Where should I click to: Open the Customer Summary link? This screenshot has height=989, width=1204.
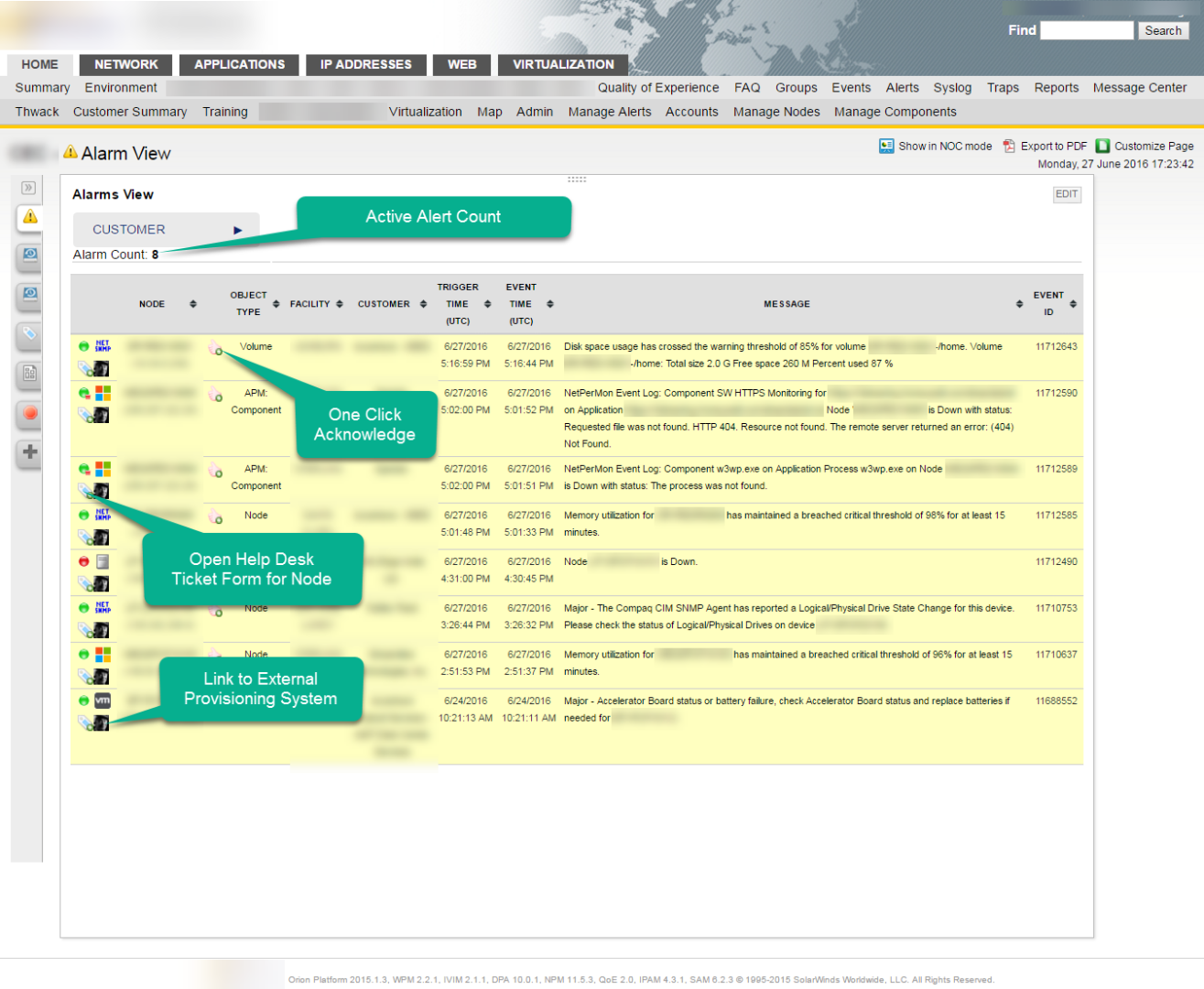pyautogui.click(x=130, y=112)
